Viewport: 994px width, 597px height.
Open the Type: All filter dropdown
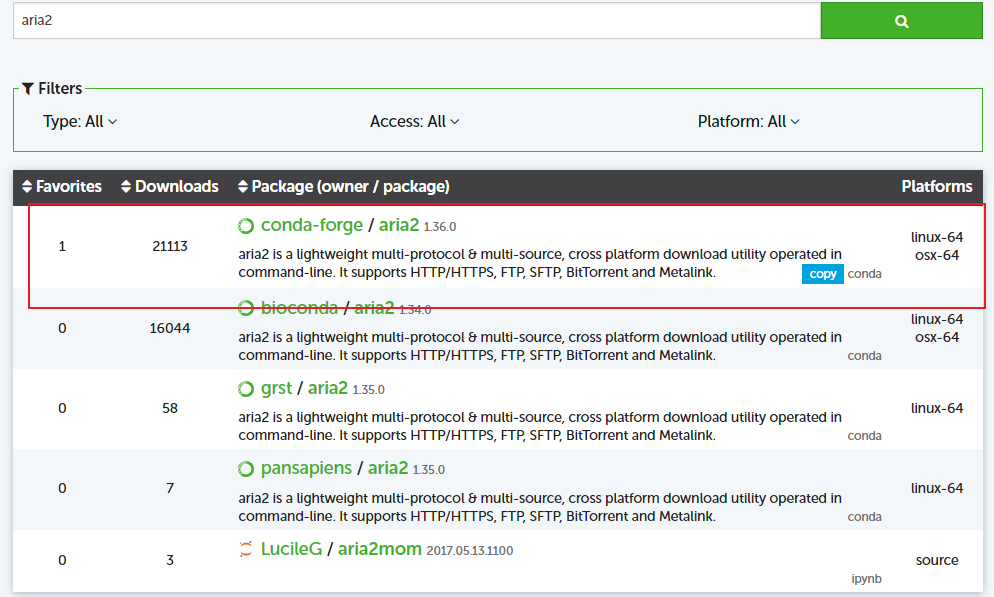coord(80,122)
